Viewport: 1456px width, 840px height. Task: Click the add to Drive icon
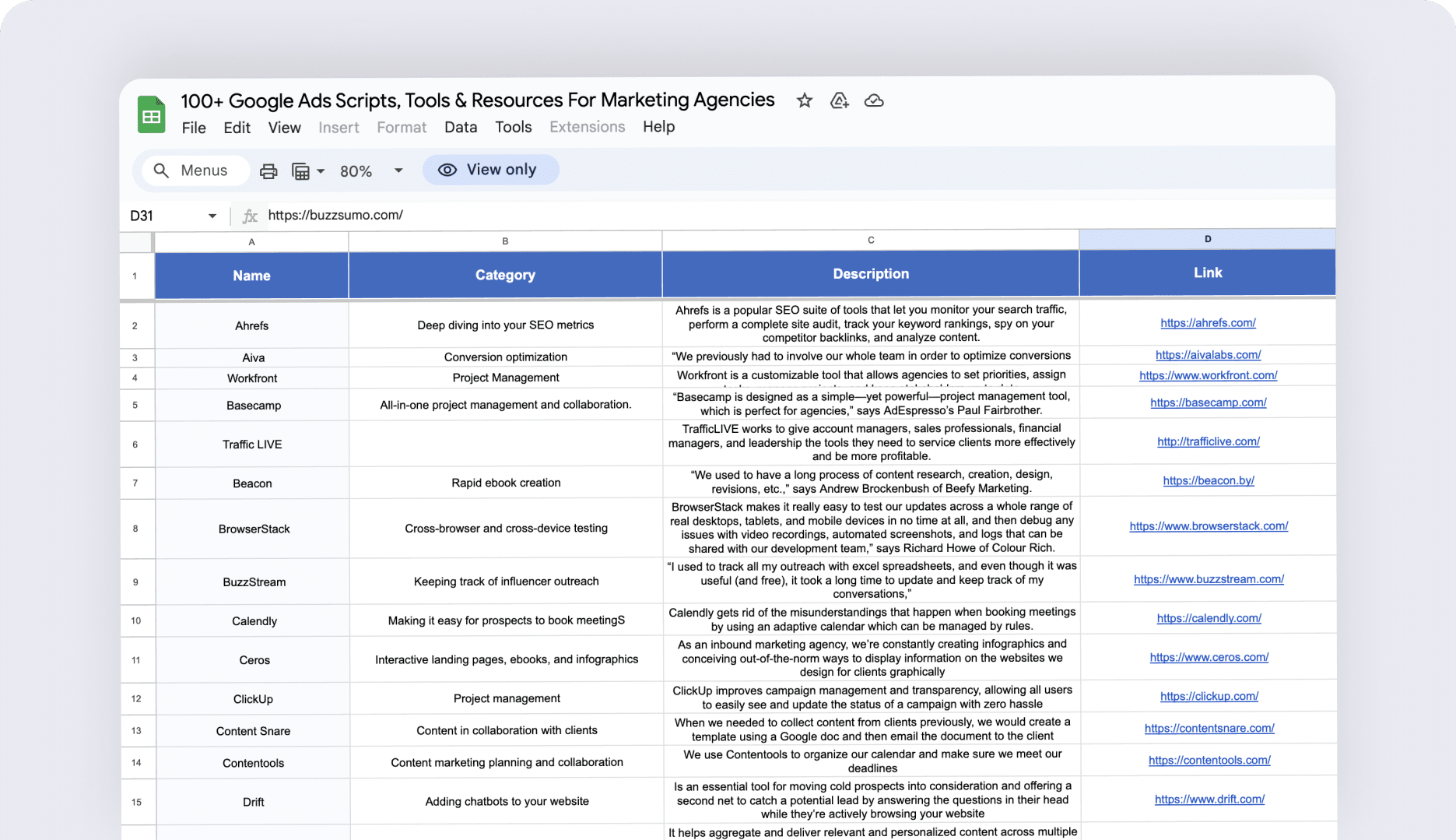pos(839,100)
